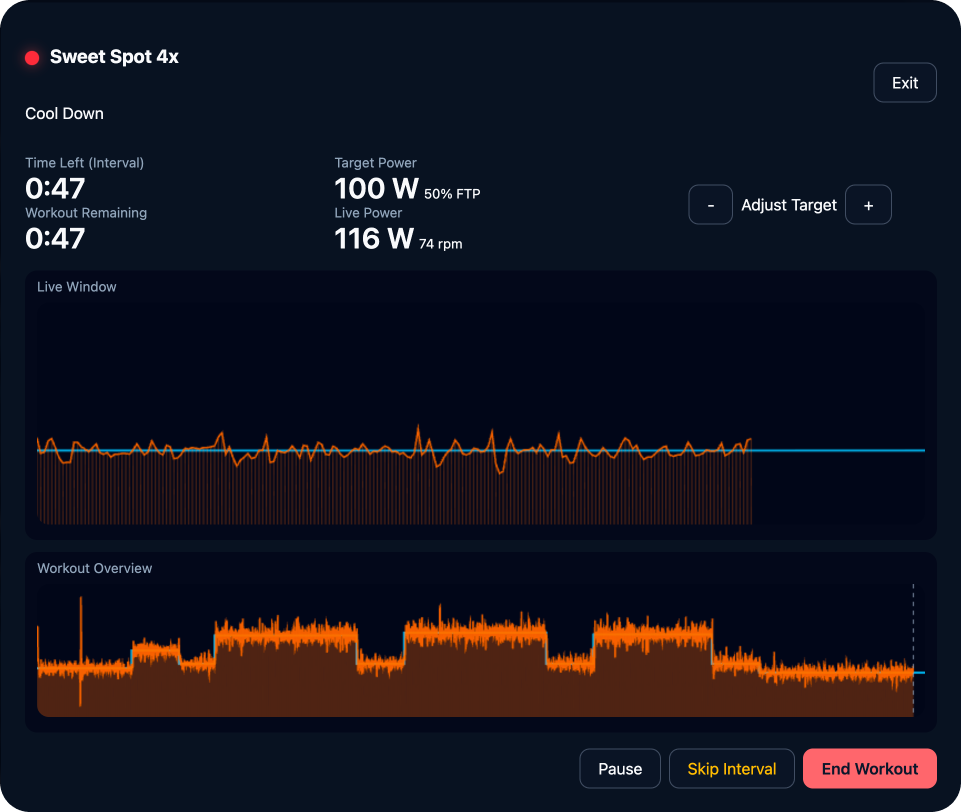
Task: Click the Workout Remaining timer
Action: pos(55,238)
